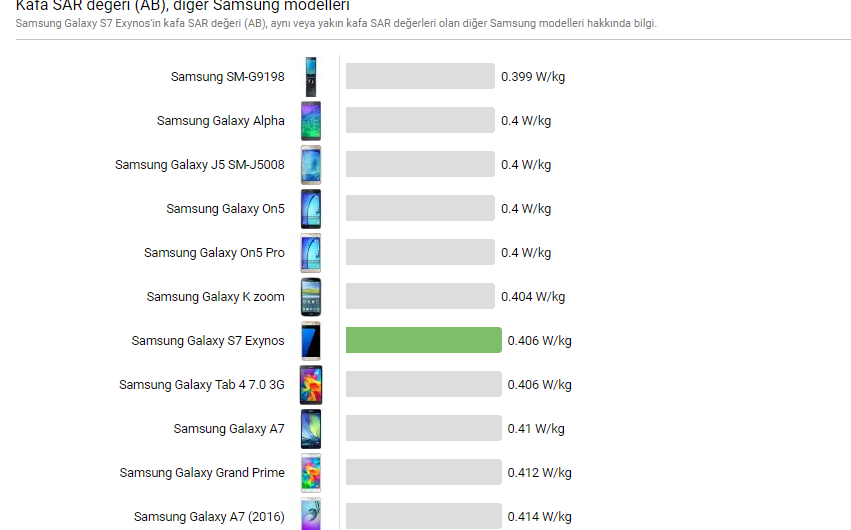Open the Samsung SM-G9198 link
Image resolution: width=851 pixels, height=530 pixels.
point(227,77)
